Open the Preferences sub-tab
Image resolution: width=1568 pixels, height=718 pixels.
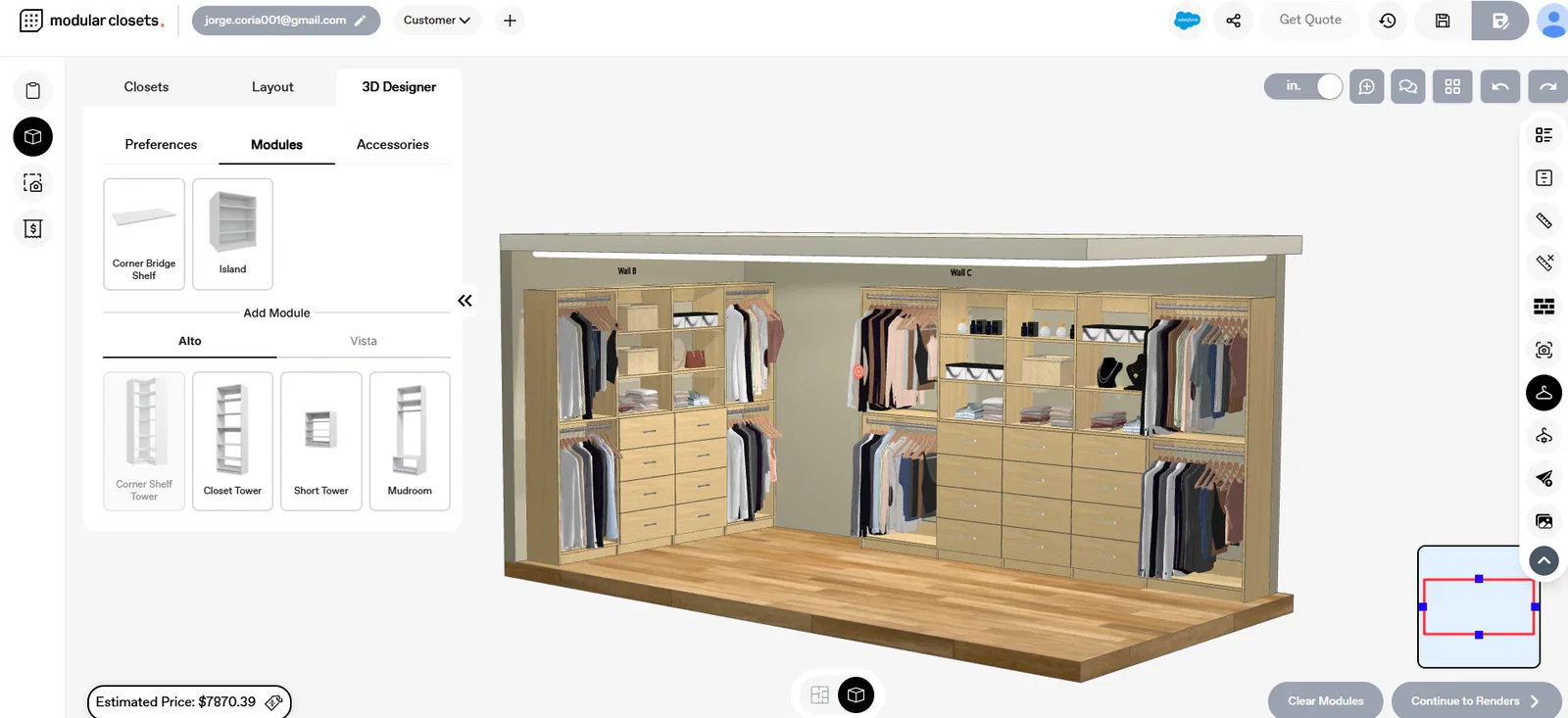click(x=161, y=145)
